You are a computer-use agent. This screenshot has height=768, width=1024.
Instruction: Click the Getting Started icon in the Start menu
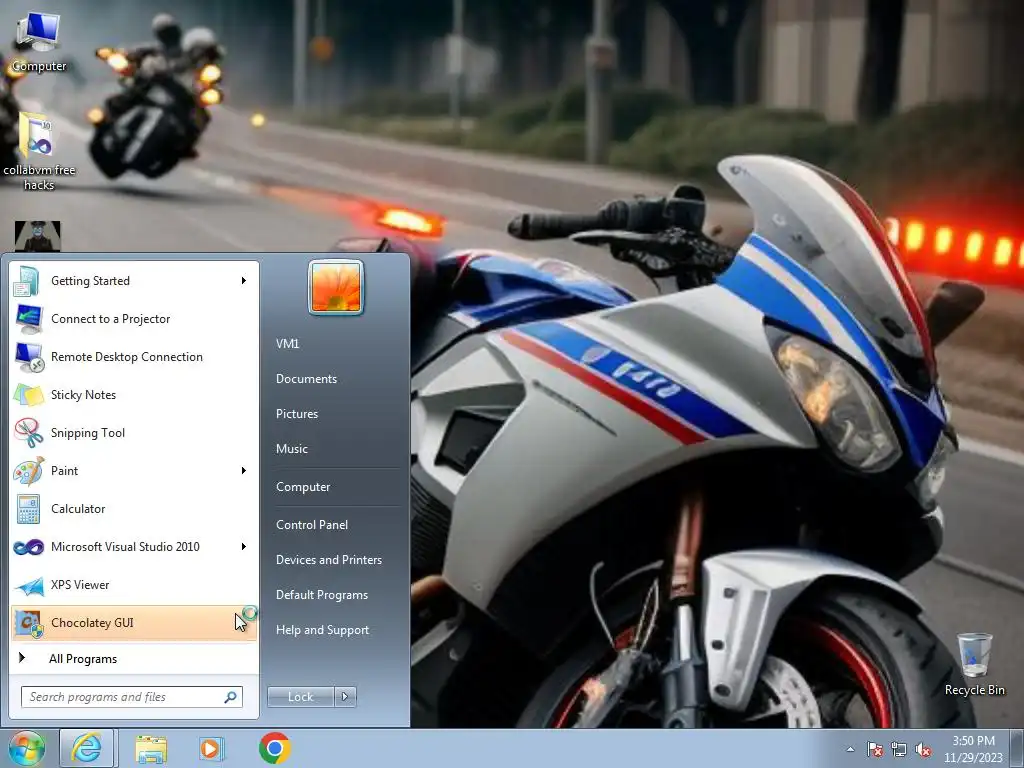pyautogui.click(x=28, y=281)
